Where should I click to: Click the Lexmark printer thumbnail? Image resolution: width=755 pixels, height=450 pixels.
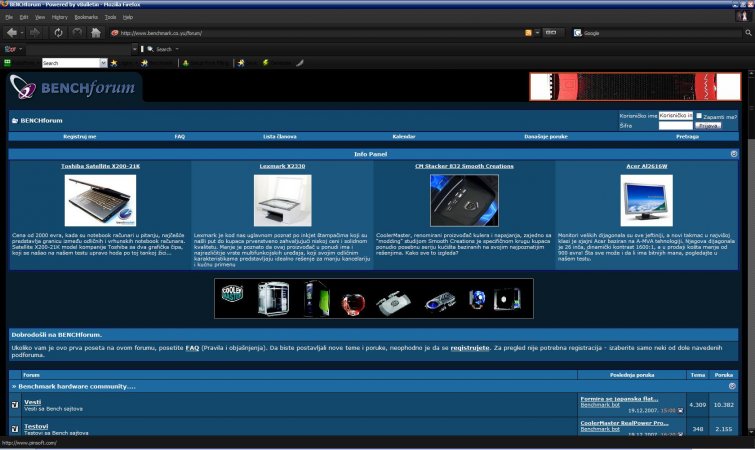point(283,200)
